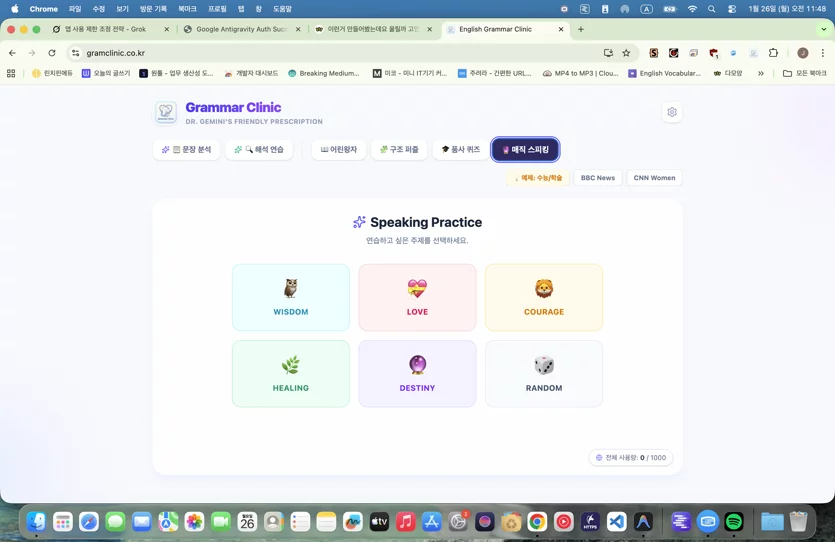The height and width of the screenshot is (542, 835).
Task: Open the Chrome tab search dropdown arrow
Action: click(823, 29)
